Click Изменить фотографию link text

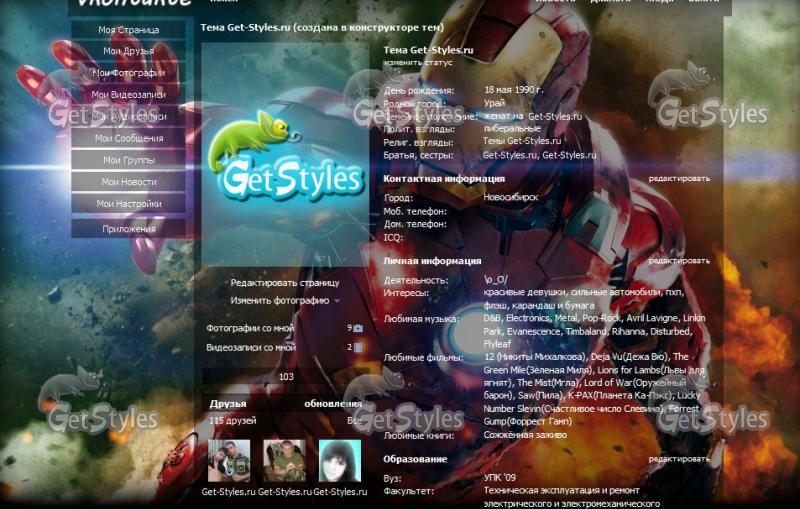280,301
